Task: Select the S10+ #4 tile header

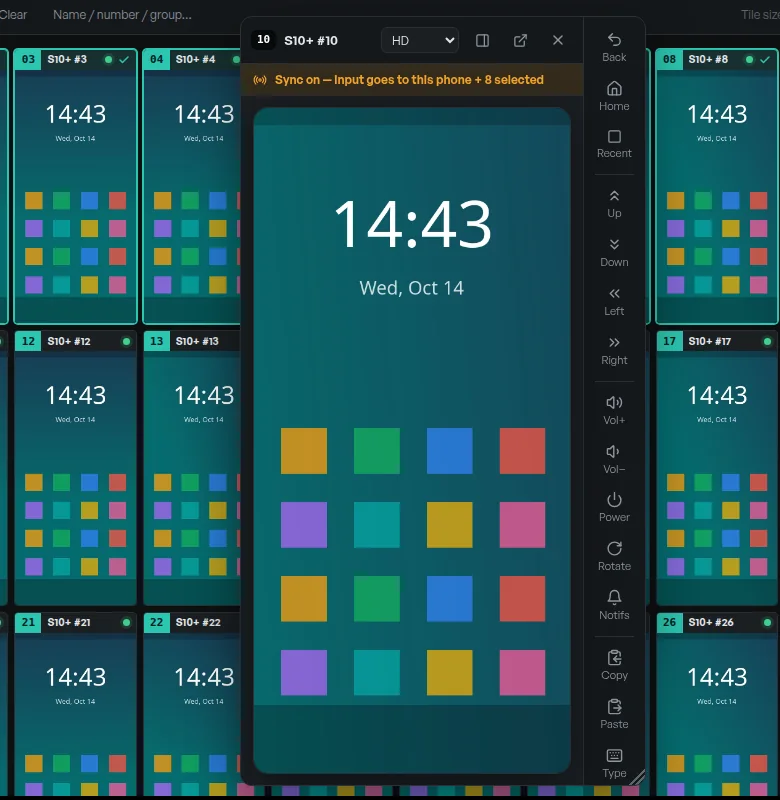Action: tap(192, 60)
